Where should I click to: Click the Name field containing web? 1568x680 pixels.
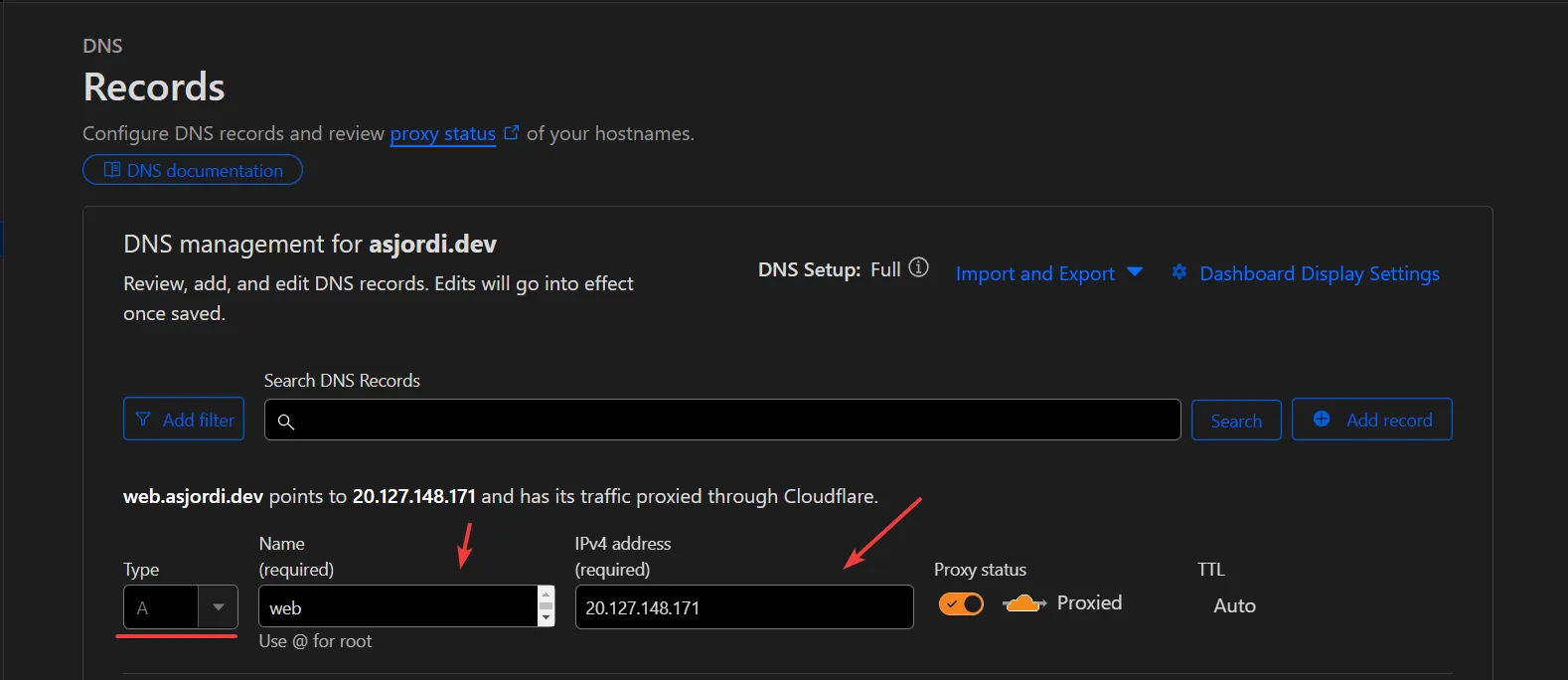click(x=397, y=606)
